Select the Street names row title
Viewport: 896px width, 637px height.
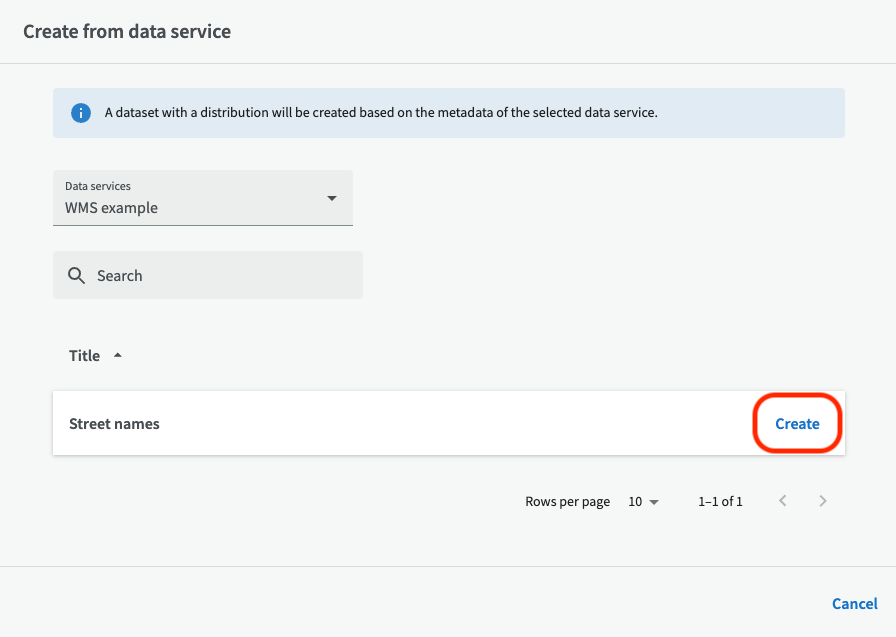(114, 424)
